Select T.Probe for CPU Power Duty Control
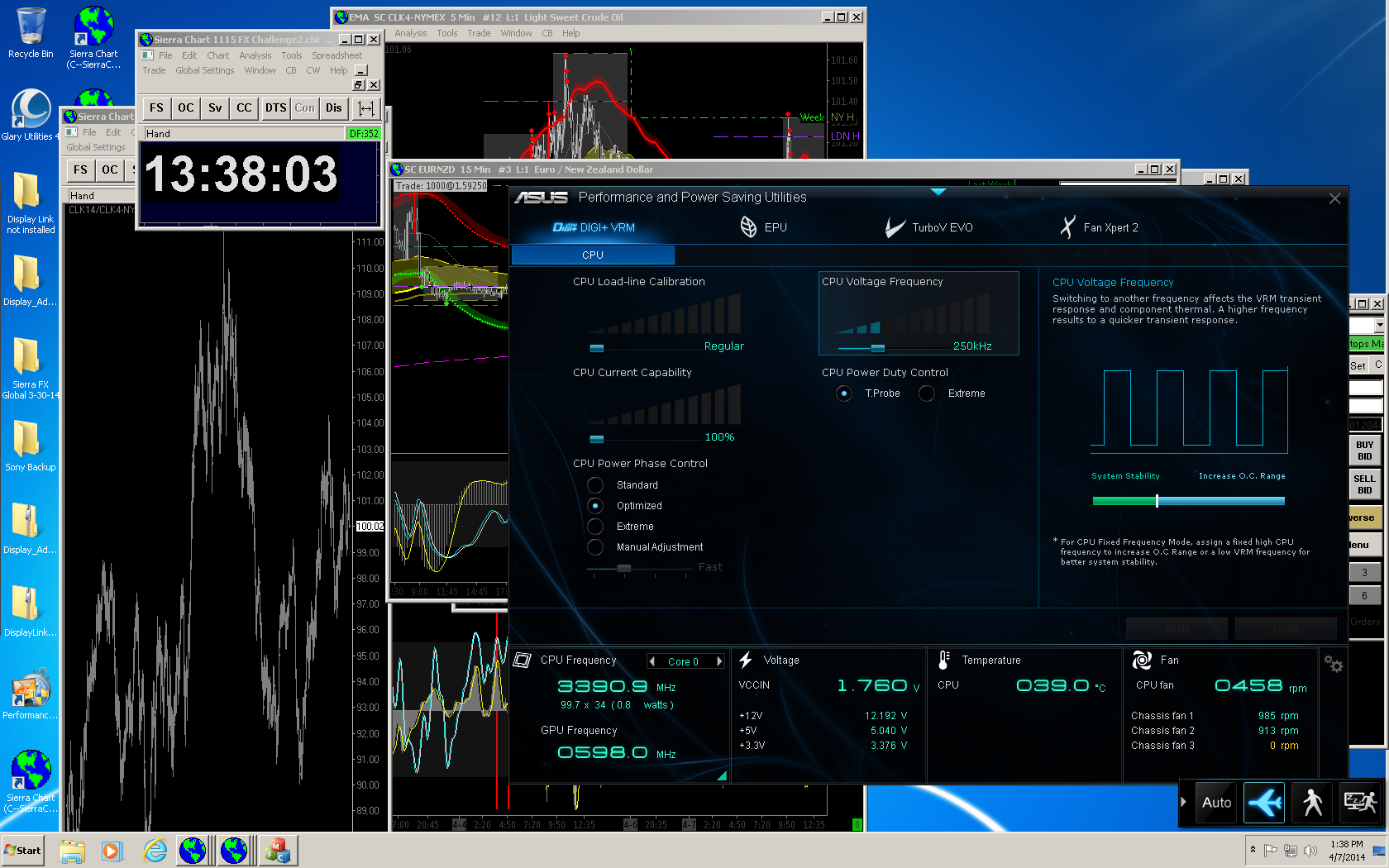Image resolution: width=1389 pixels, height=868 pixels. [843, 393]
